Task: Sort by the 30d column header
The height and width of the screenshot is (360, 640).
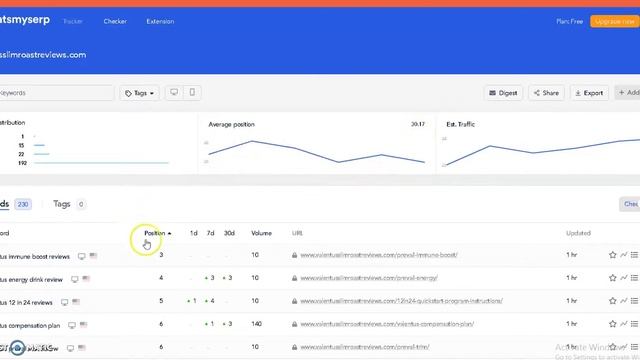Action: (229, 233)
